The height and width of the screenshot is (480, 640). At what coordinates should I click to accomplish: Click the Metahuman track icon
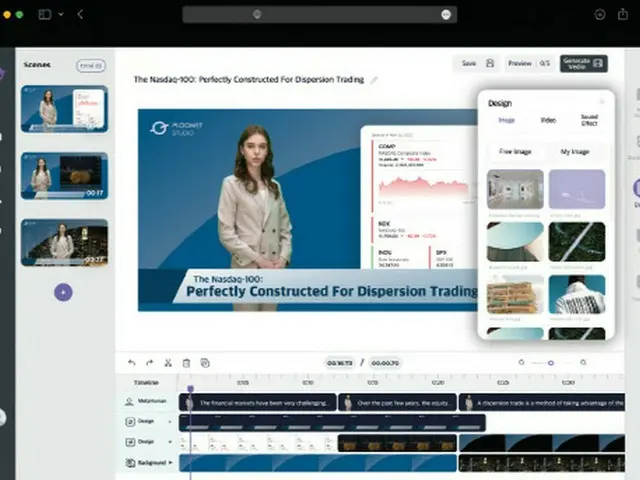(x=129, y=401)
